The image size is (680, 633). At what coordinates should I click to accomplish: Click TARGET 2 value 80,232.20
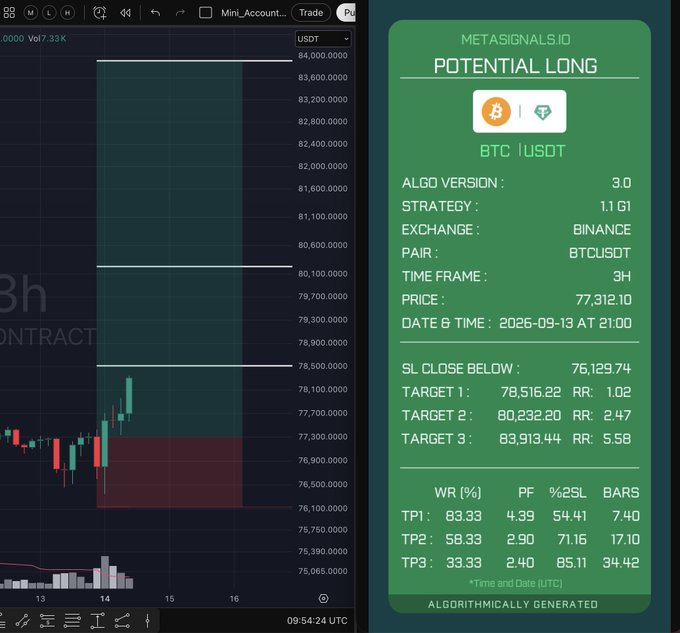529,416
